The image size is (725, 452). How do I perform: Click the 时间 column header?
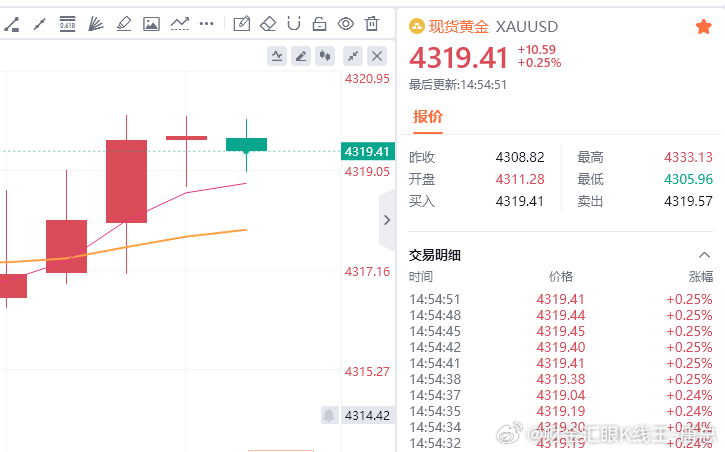421,276
